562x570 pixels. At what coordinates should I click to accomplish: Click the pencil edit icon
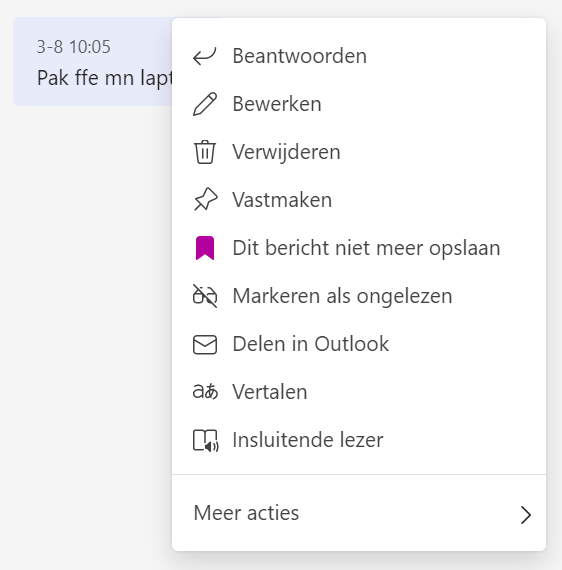point(205,104)
